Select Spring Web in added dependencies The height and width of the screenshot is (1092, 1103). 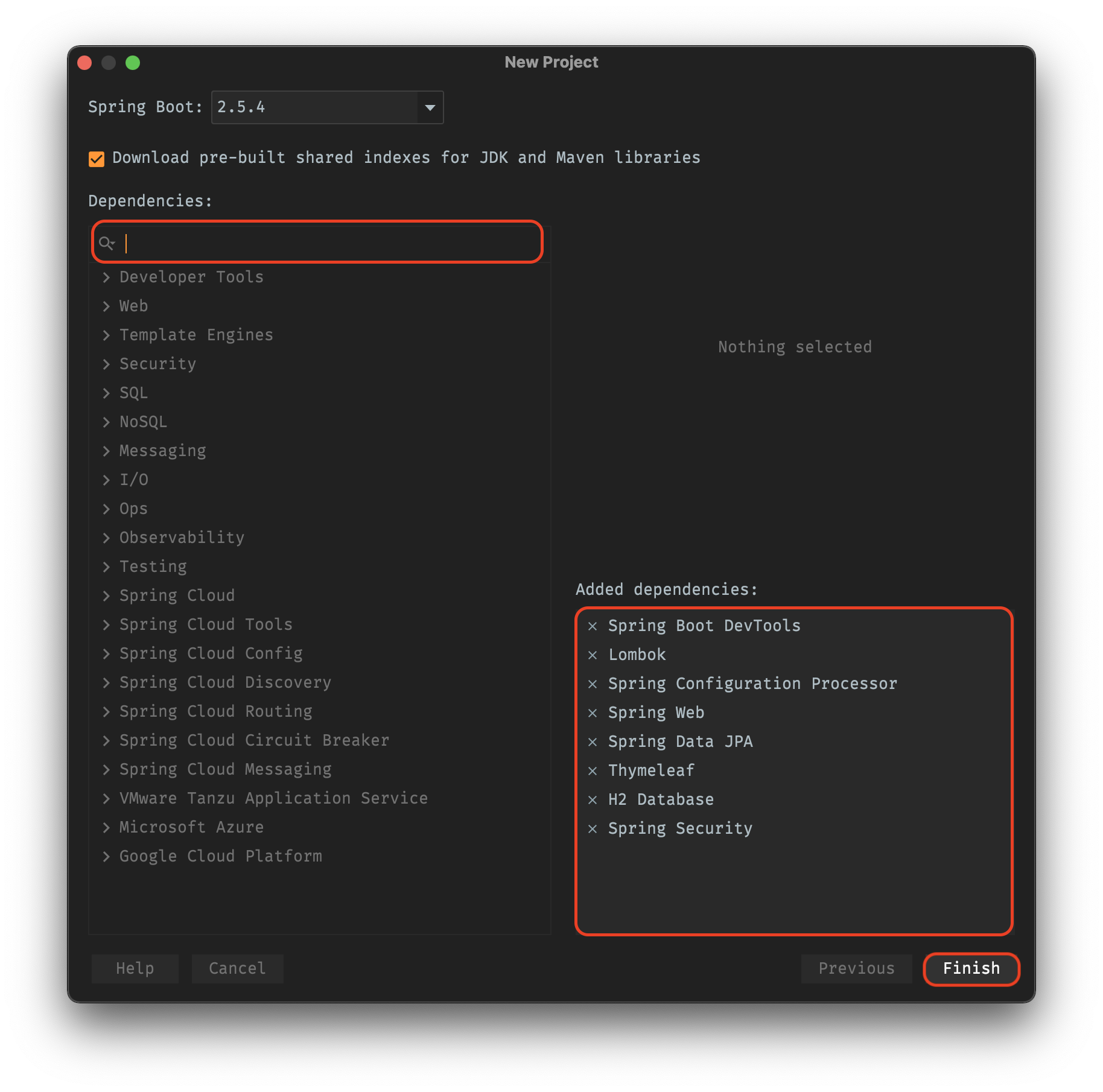click(656, 713)
